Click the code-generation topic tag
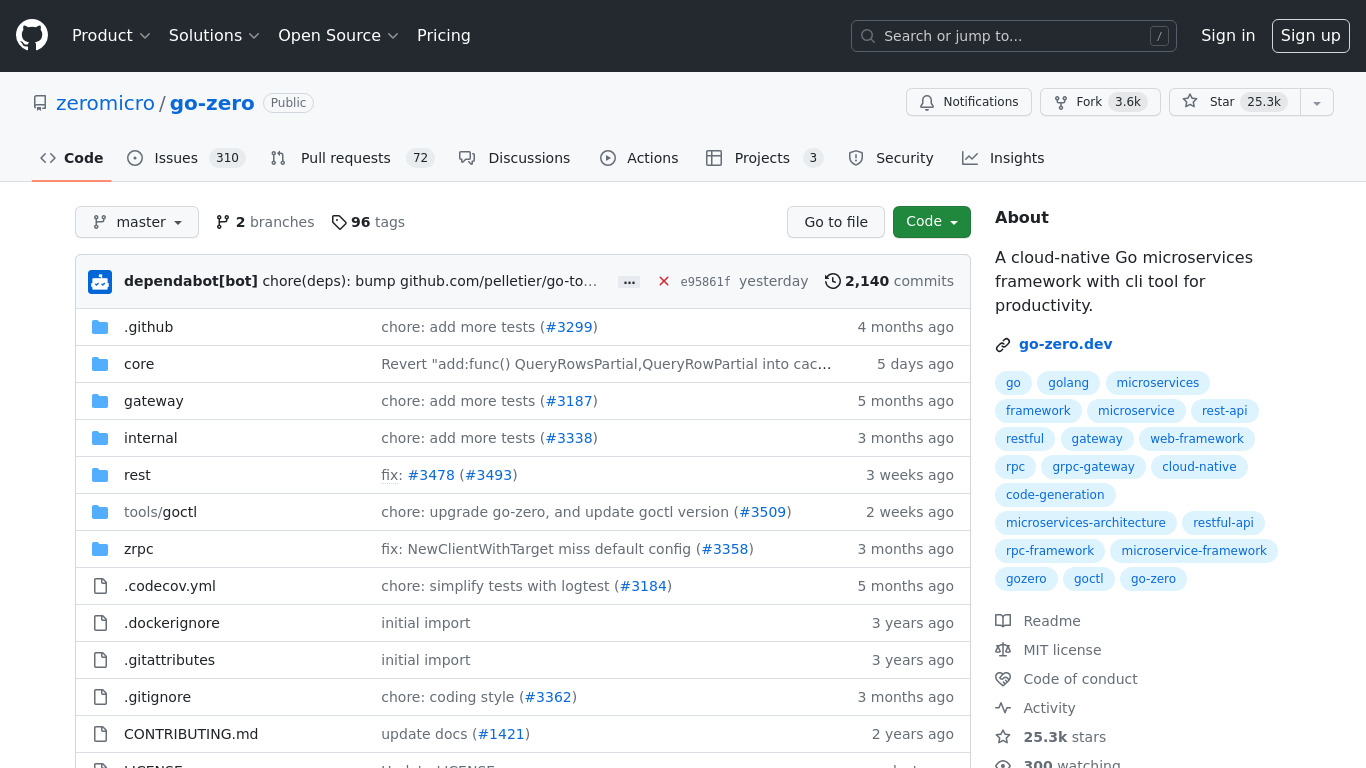 click(x=1055, y=495)
